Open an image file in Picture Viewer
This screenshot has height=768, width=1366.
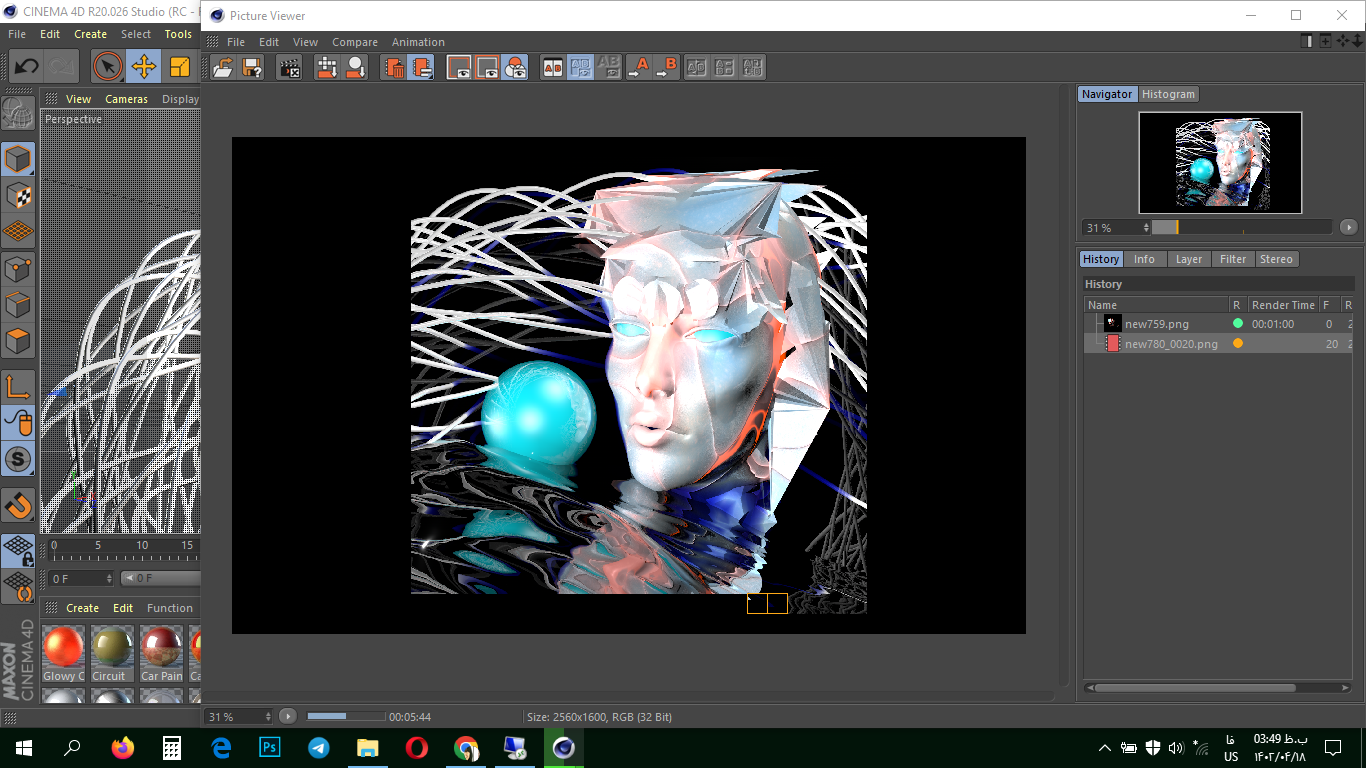[x=222, y=67]
